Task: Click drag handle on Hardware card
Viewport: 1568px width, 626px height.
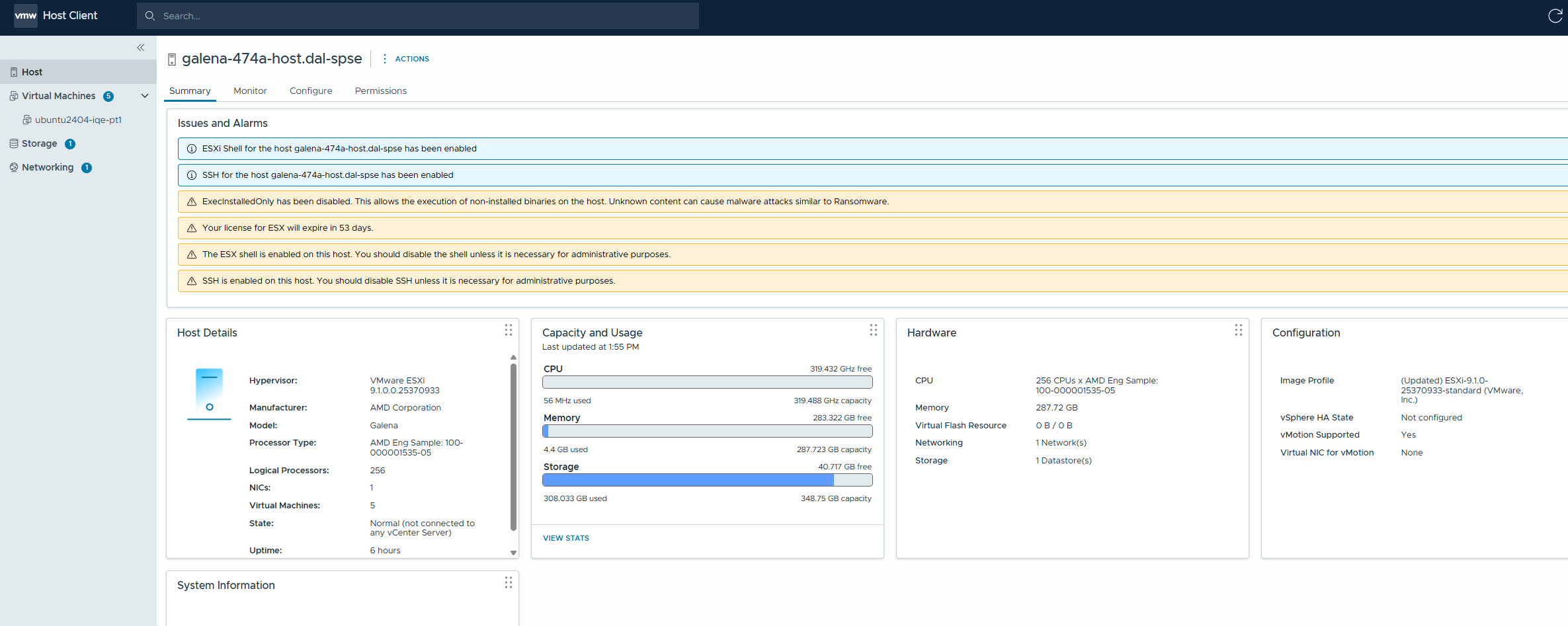Action: point(1239,330)
